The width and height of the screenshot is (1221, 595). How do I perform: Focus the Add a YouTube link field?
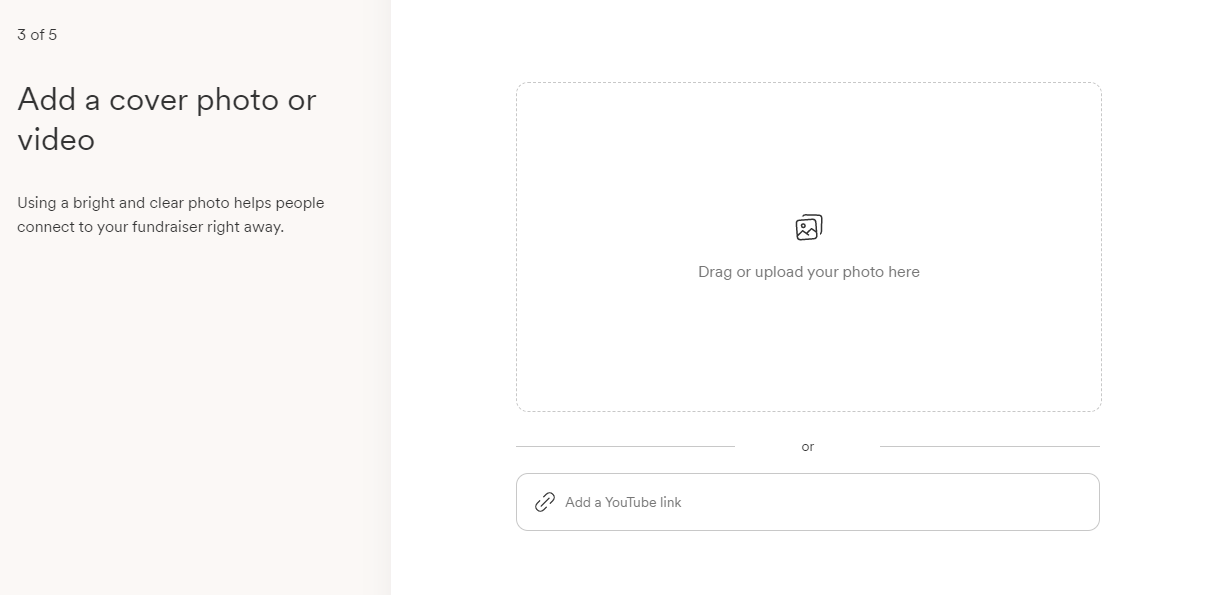click(x=807, y=502)
